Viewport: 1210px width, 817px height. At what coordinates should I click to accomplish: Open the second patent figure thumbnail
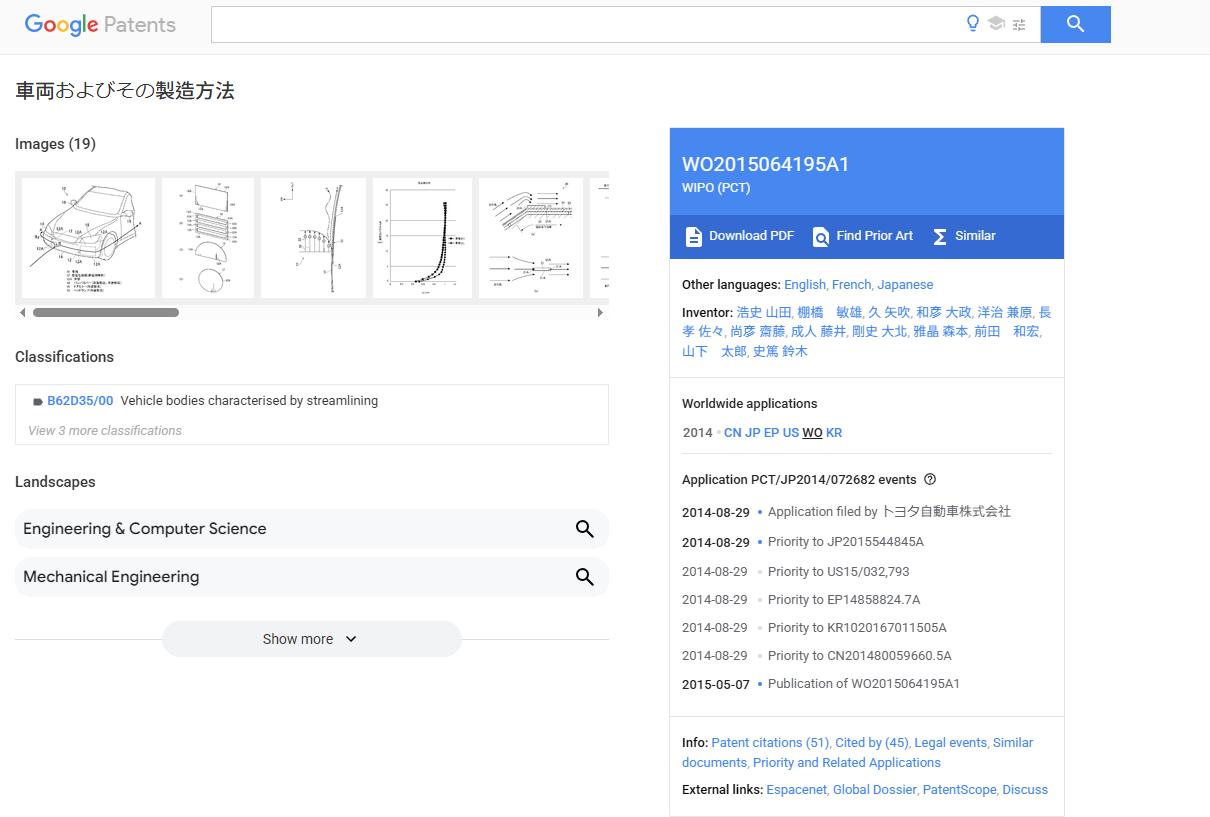click(x=208, y=238)
